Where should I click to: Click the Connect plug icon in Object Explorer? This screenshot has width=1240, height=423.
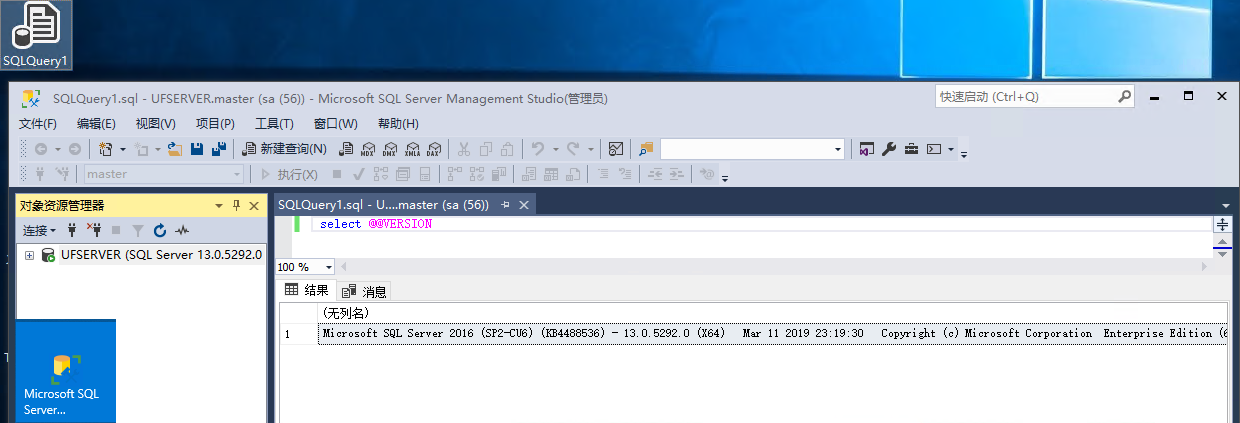pos(72,230)
